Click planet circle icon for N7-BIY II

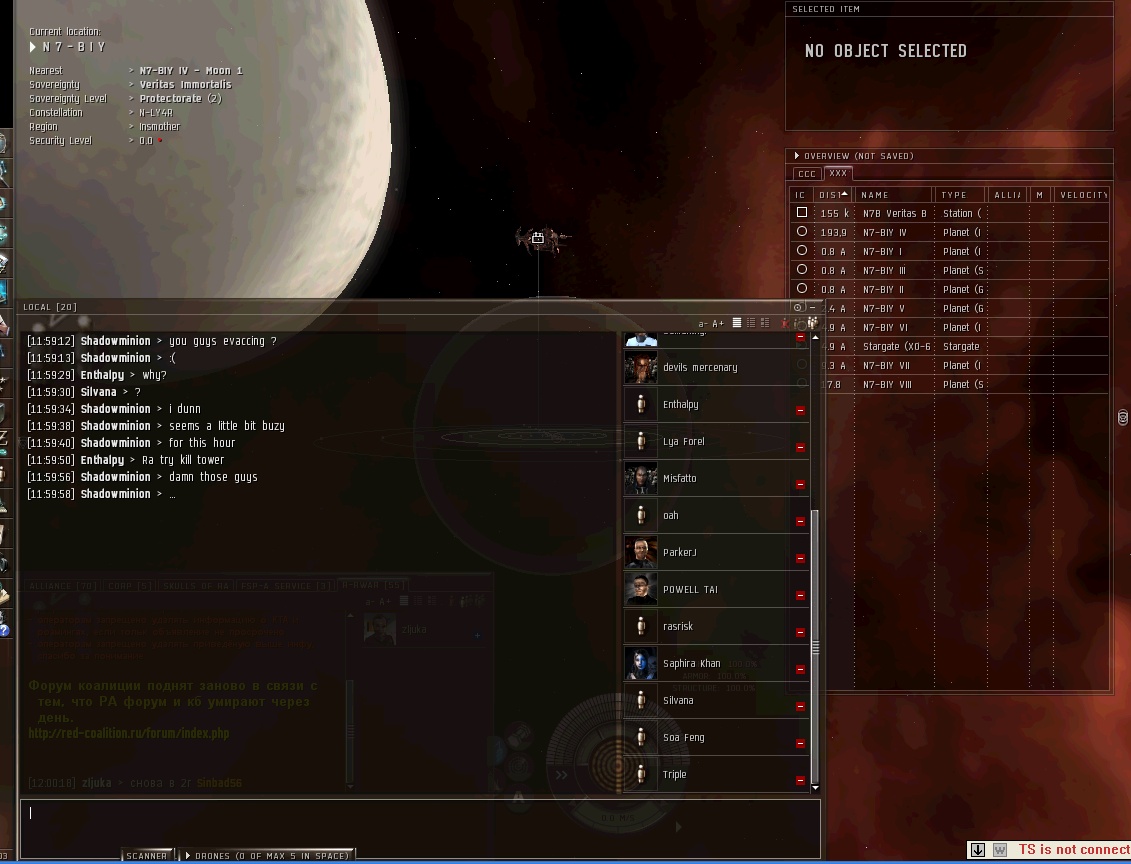pos(801,288)
